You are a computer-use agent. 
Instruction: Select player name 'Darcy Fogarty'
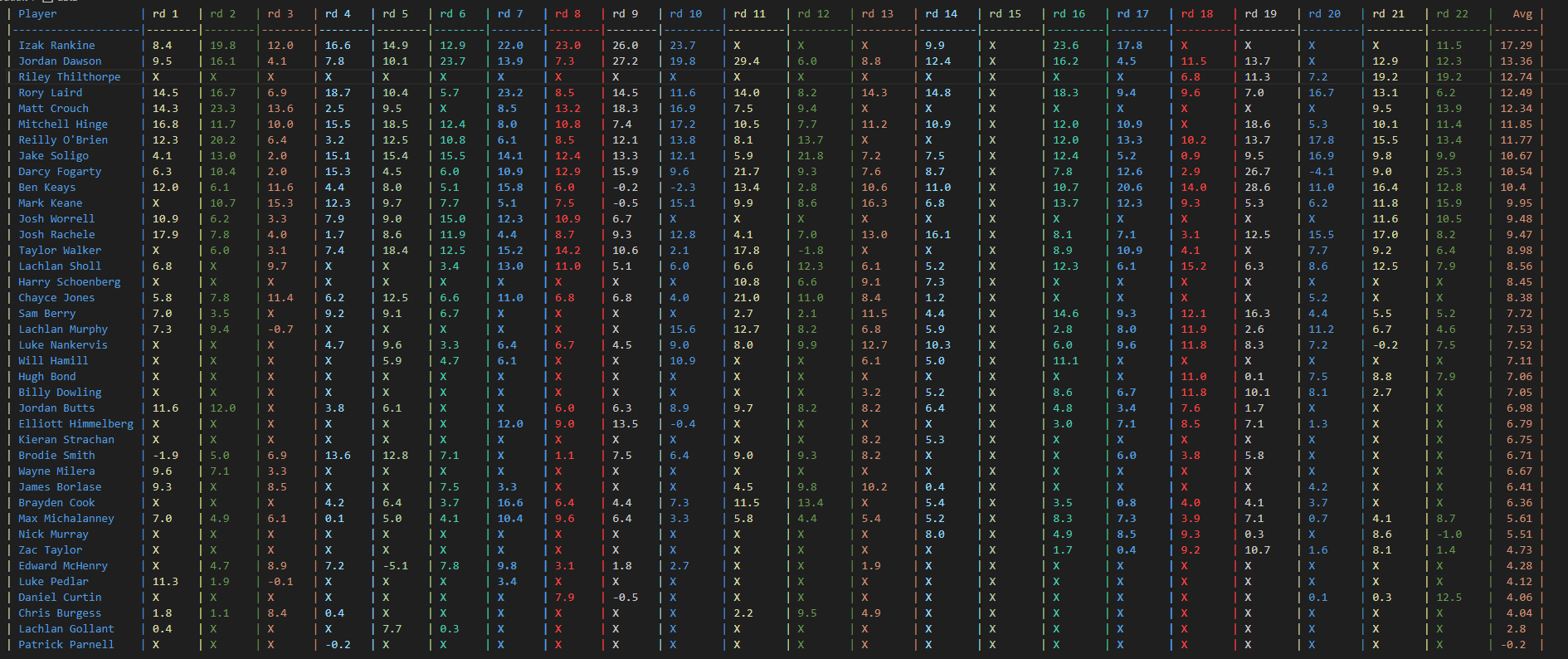coord(60,172)
